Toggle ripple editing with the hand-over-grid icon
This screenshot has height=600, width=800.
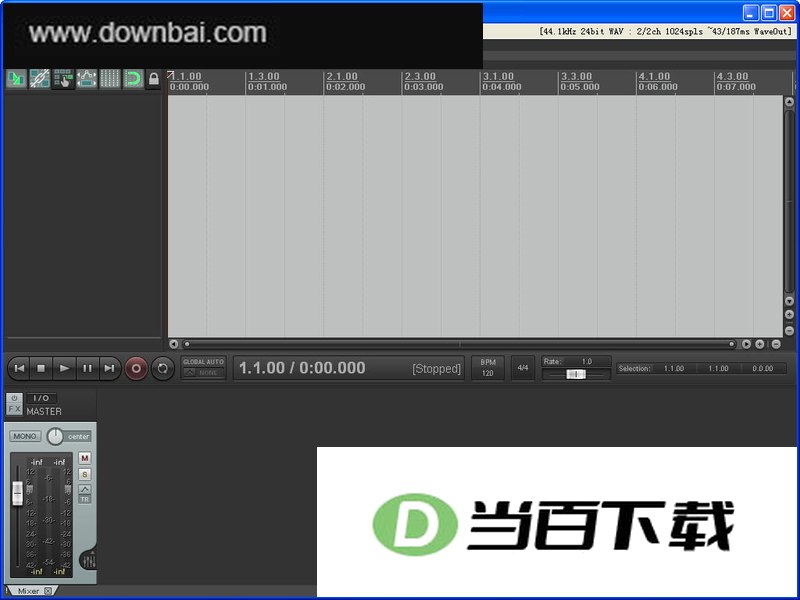tap(63, 79)
